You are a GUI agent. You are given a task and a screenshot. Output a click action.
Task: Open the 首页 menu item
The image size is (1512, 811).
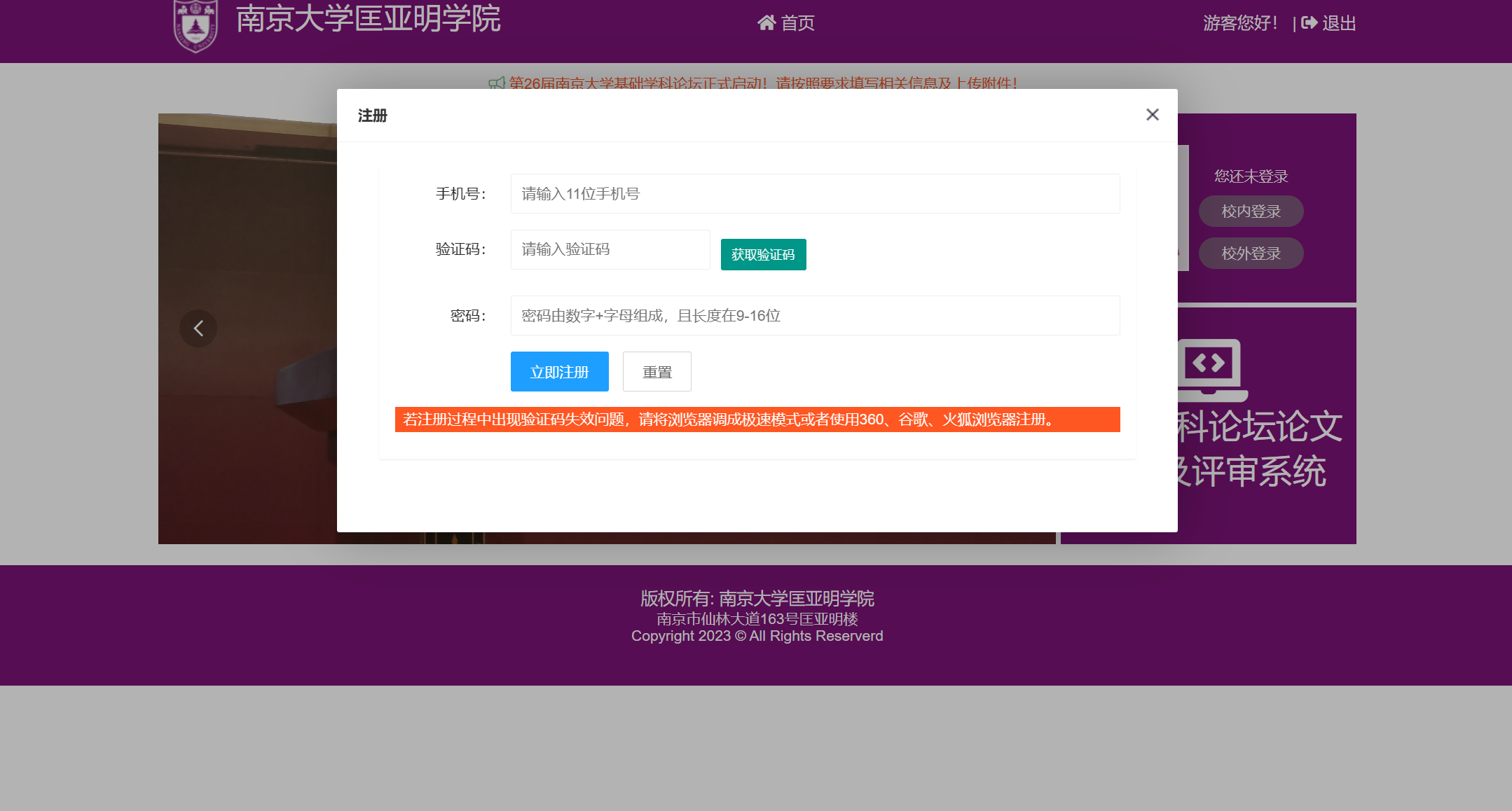pyautogui.click(x=797, y=23)
